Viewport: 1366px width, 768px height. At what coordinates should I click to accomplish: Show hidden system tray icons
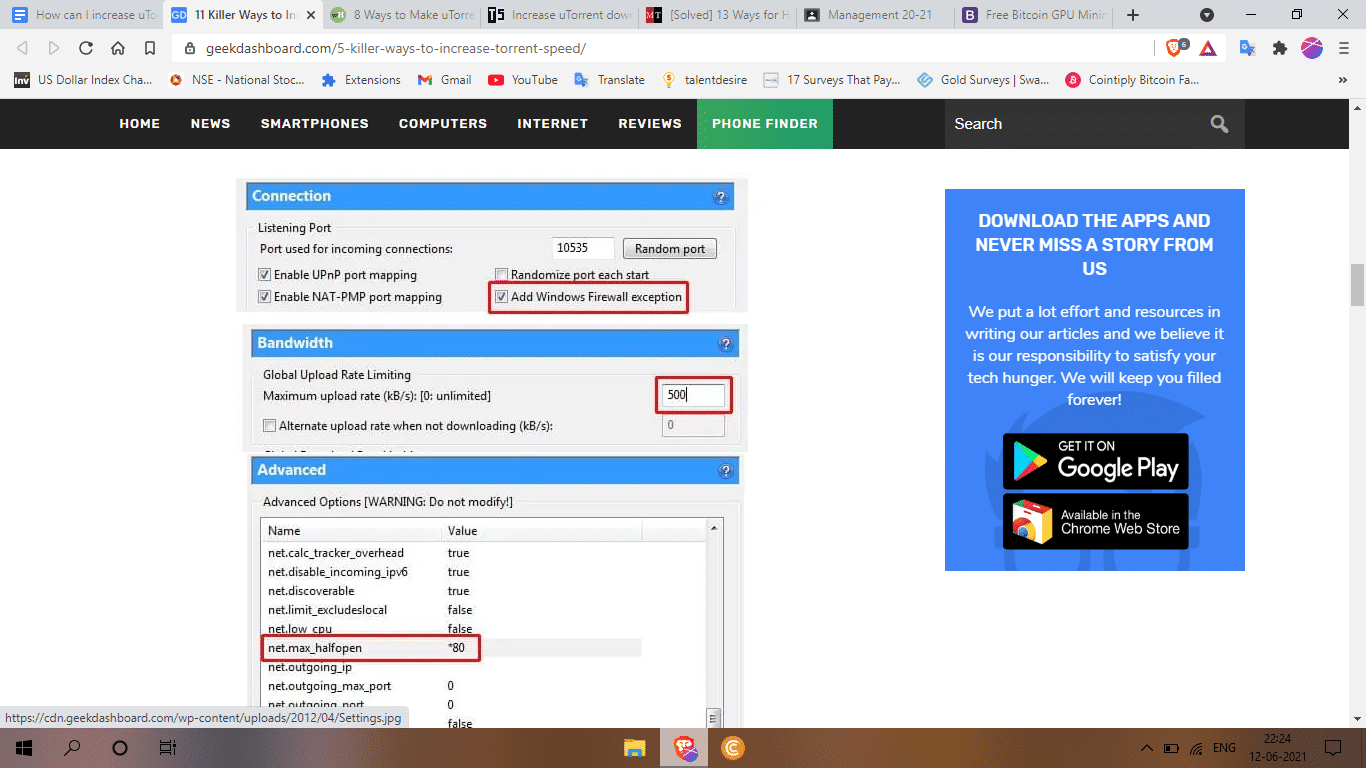(x=1147, y=748)
